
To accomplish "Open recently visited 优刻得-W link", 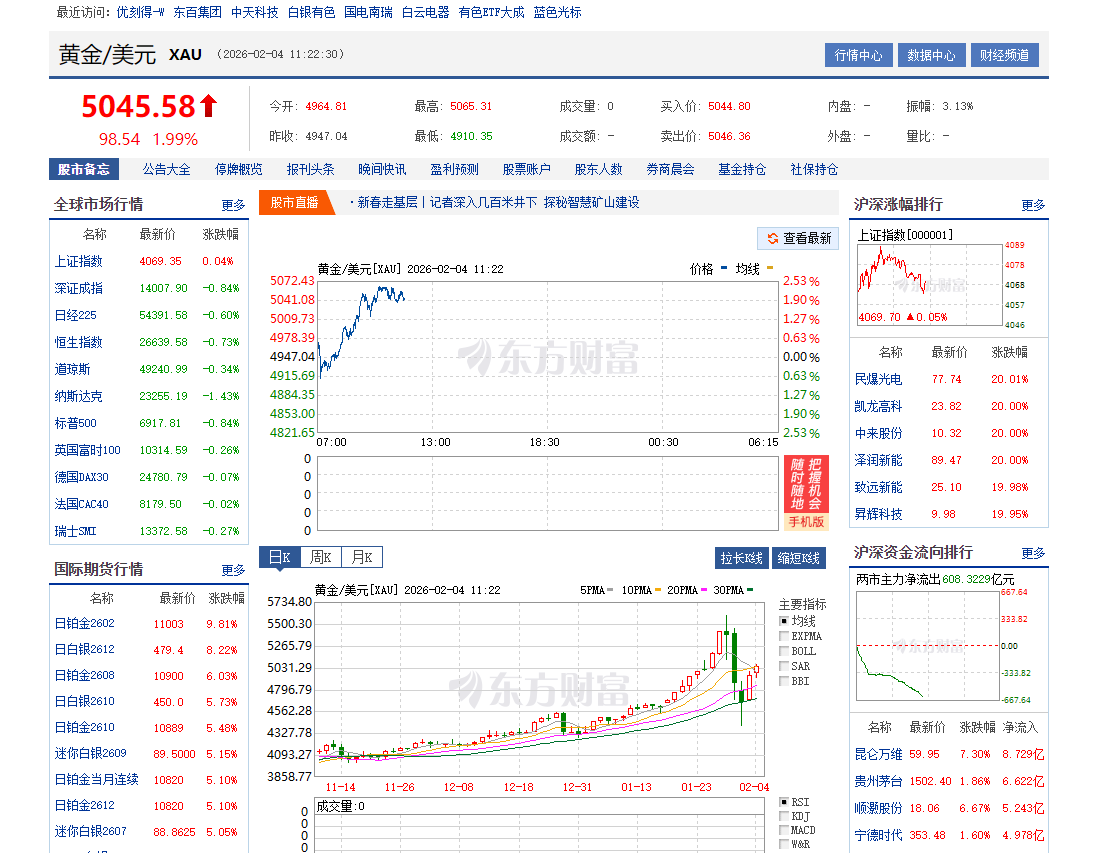I will coord(140,12).
